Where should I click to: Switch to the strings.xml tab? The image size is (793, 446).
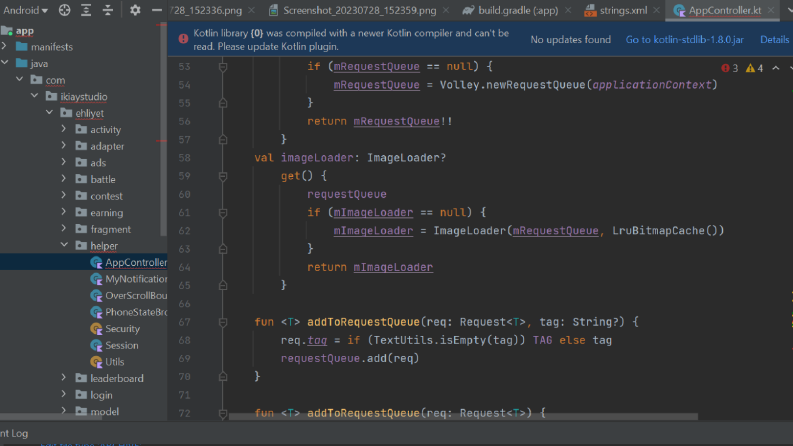[623, 10]
